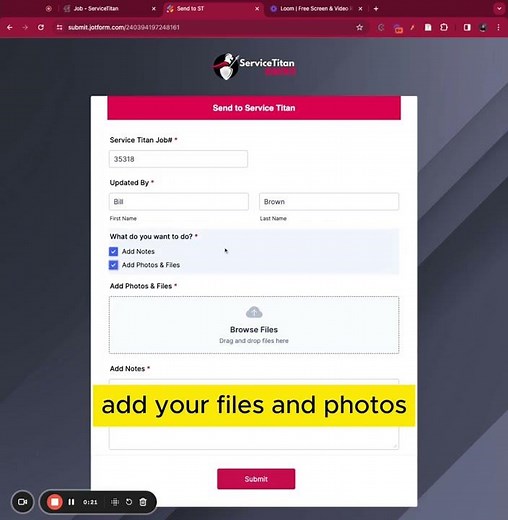Open Chrome three-dot menu

click(498, 27)
